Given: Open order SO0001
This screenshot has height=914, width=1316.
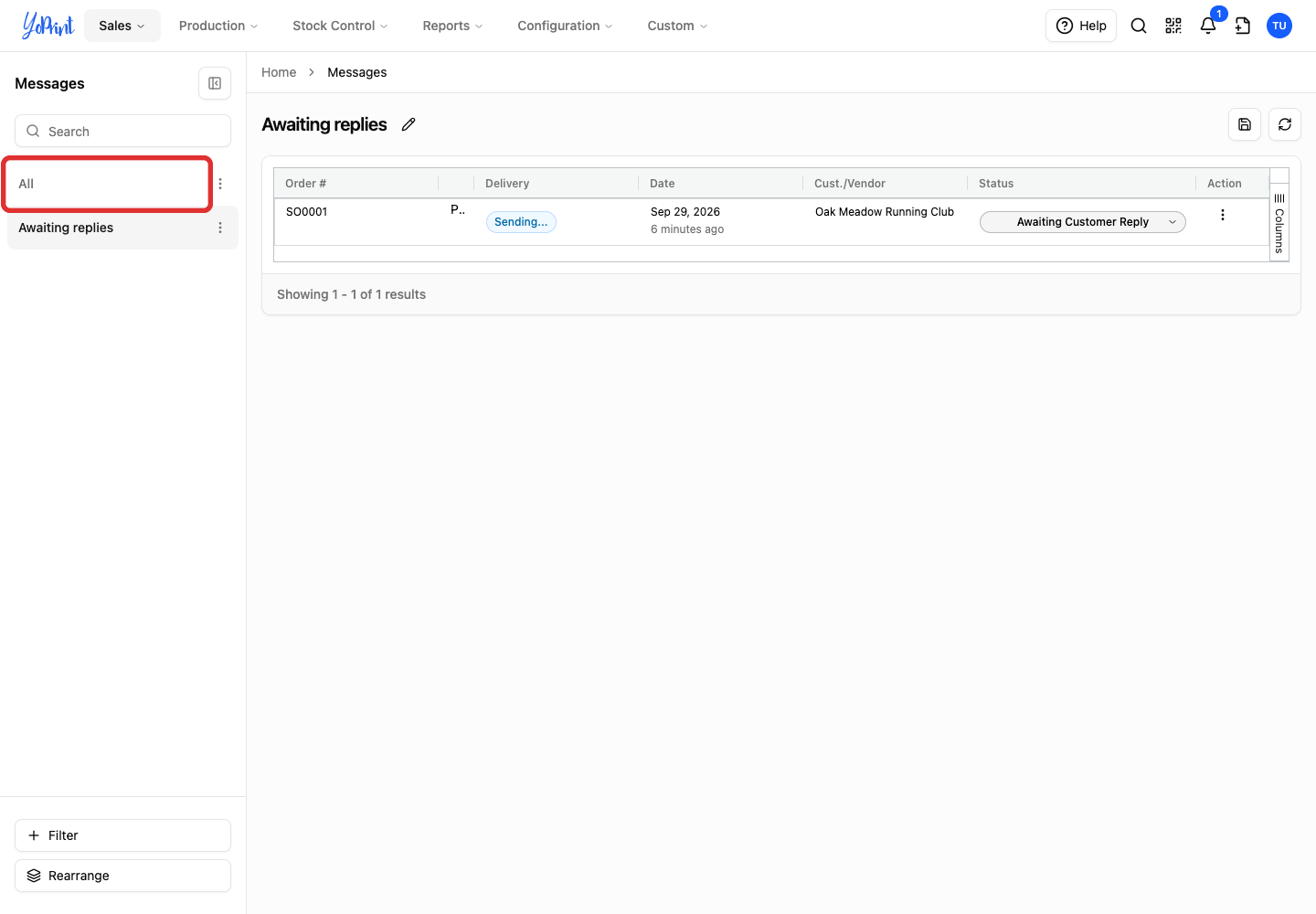Looking at the screenshot, I should coord(307,212).
